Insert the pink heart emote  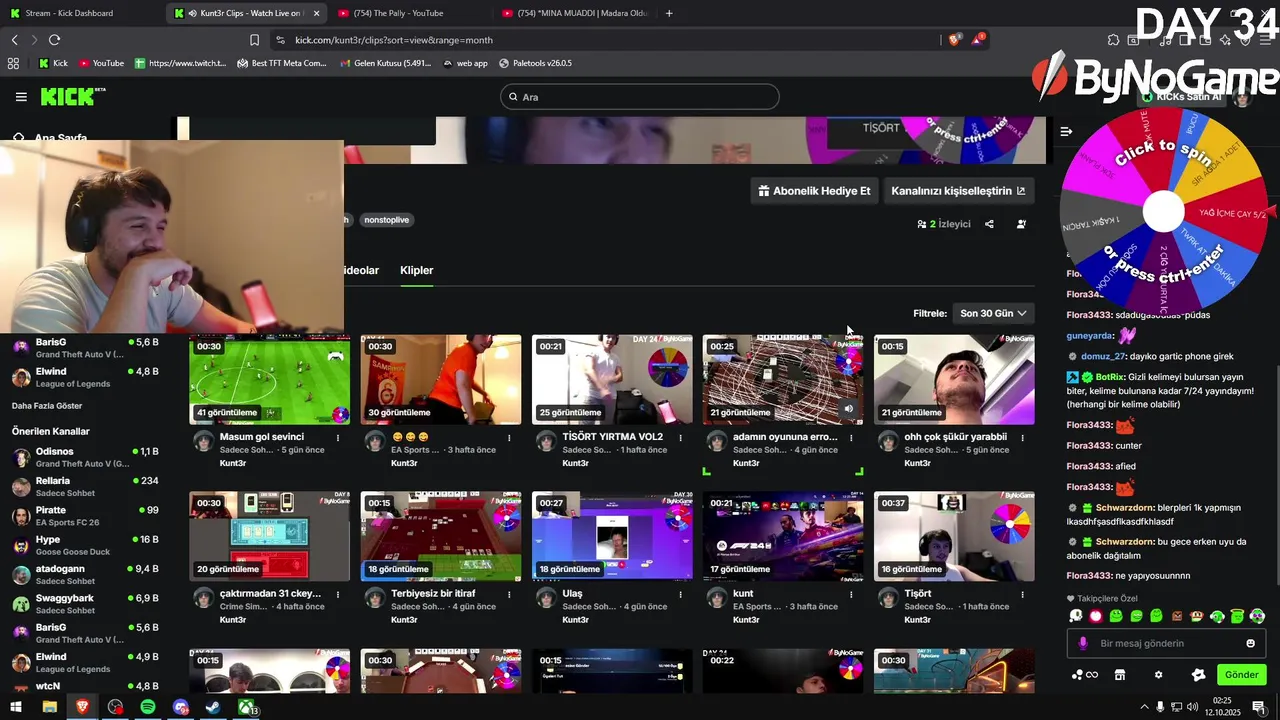click(1096, 616)
